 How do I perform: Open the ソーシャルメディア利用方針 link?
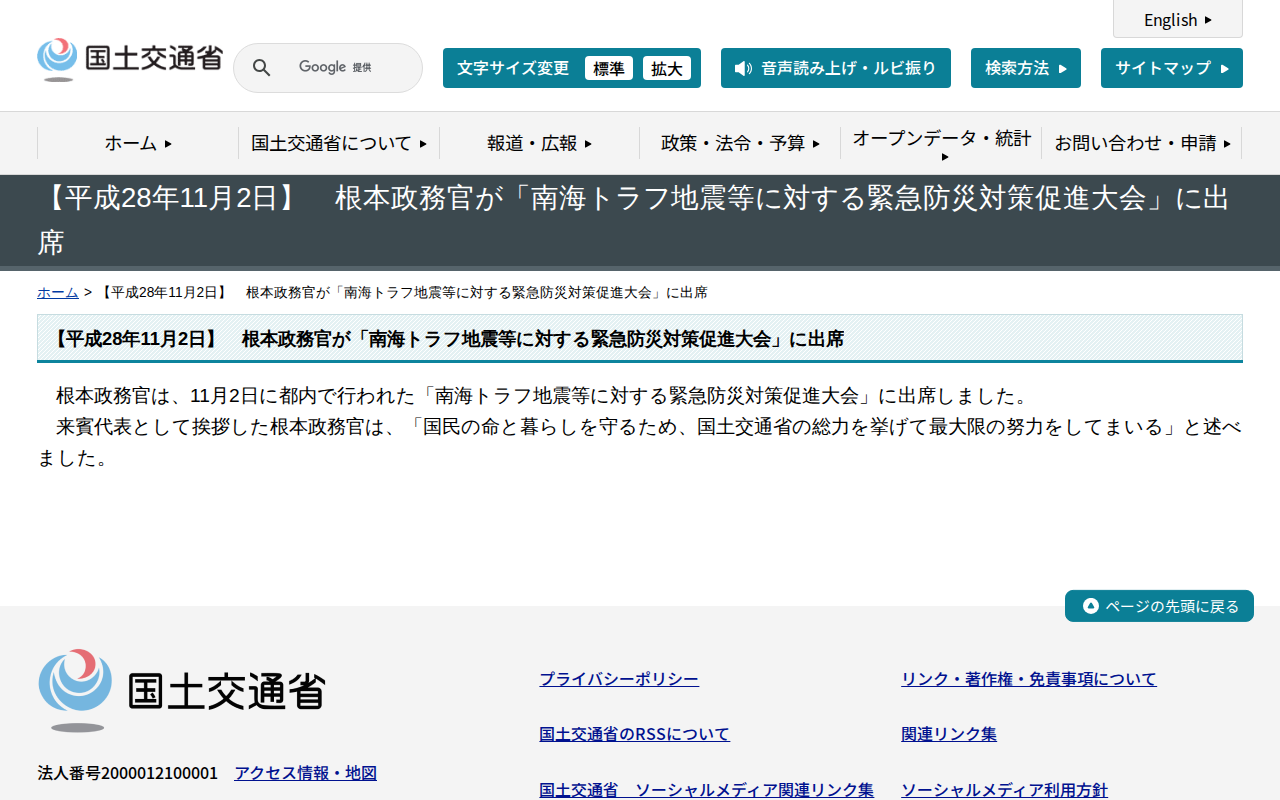tap(1005, 790)
